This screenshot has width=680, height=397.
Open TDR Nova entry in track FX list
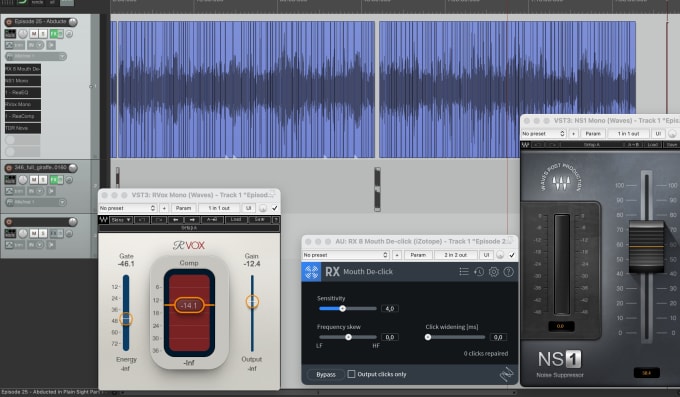23,128
